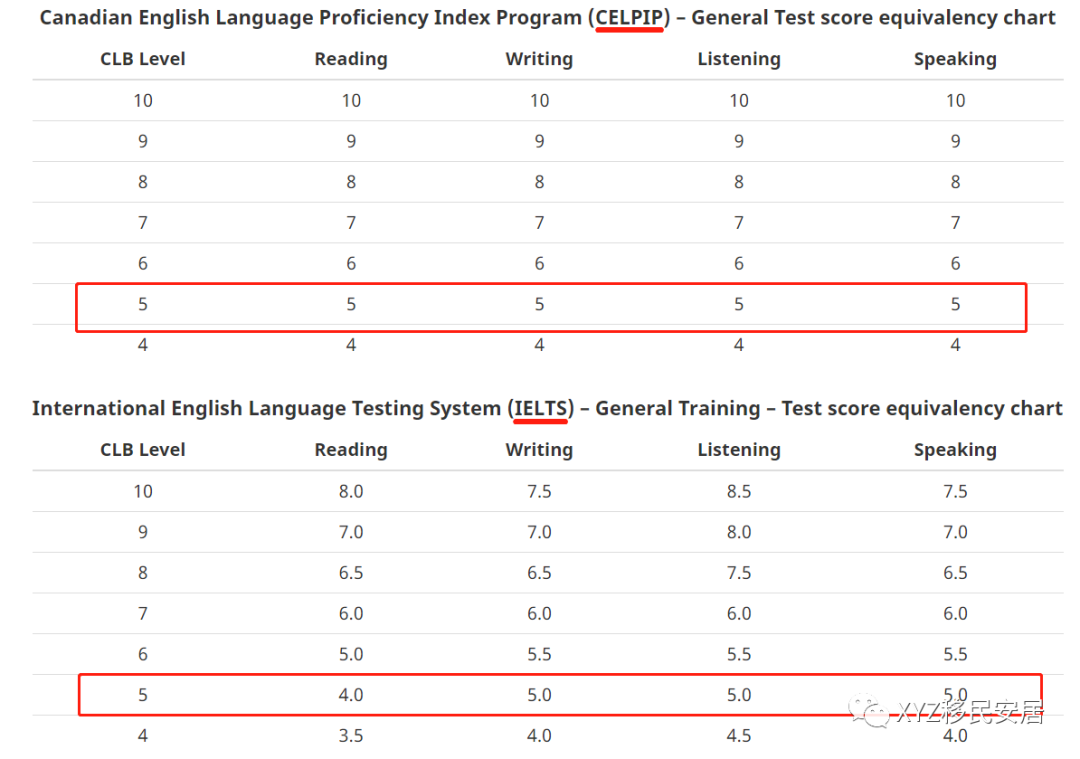Click IELTS Reading 5.0 for CLB 6
The height and width of the screenshot is (759, 1080).
point(351,654)
